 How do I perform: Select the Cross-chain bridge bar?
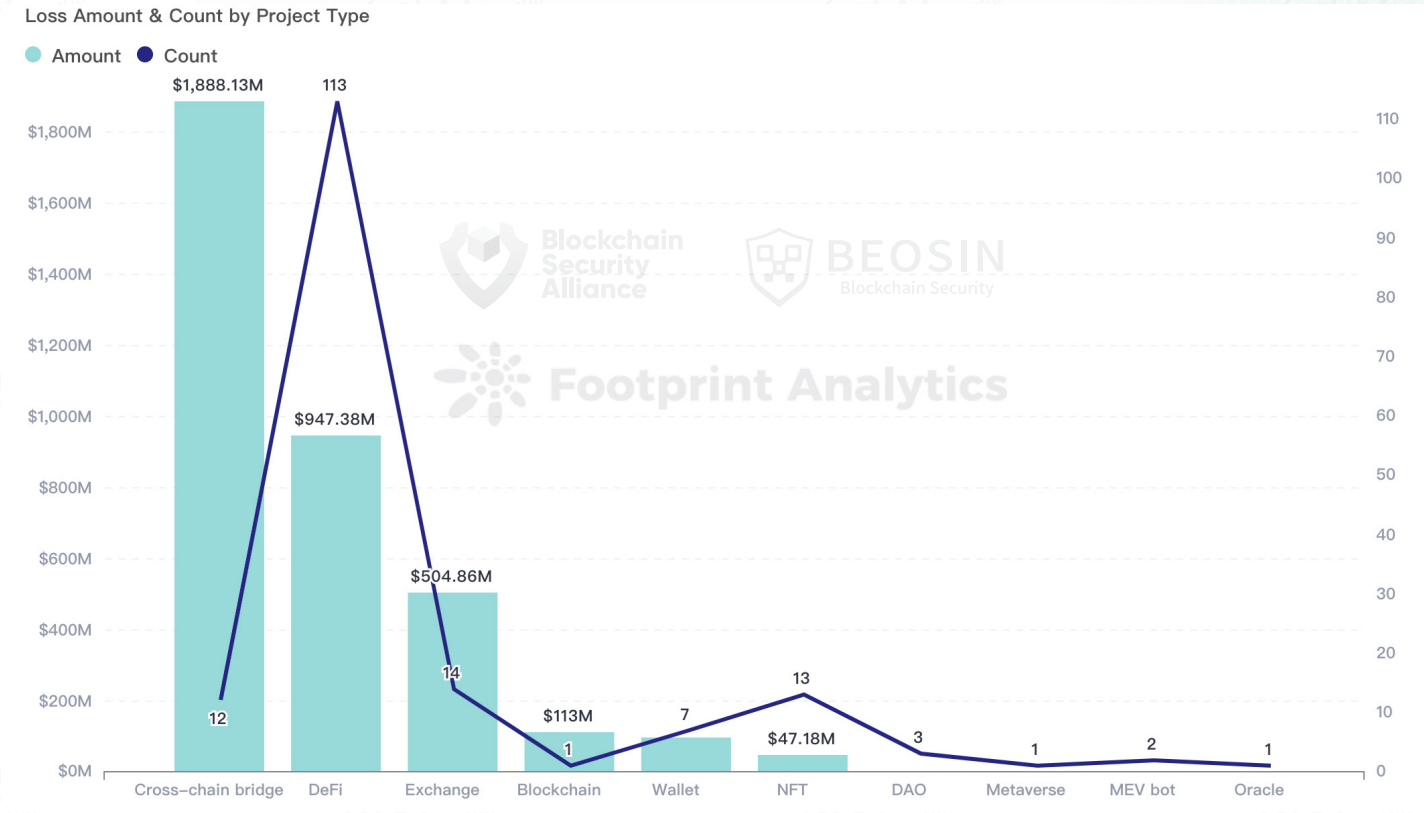[219, 436]
